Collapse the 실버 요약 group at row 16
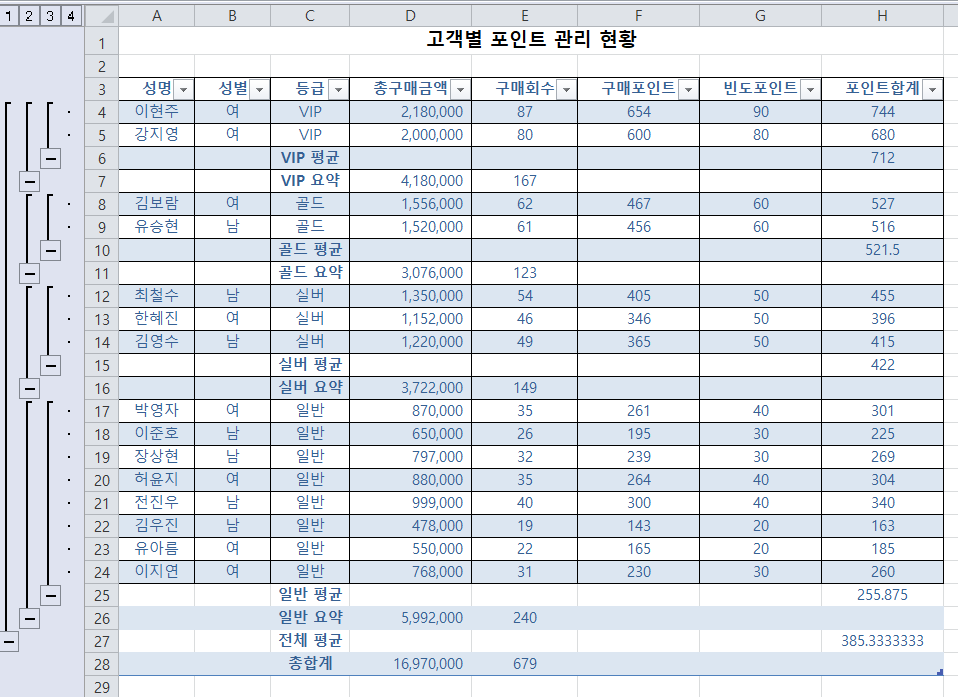The image size is (958, 697). 29,388
